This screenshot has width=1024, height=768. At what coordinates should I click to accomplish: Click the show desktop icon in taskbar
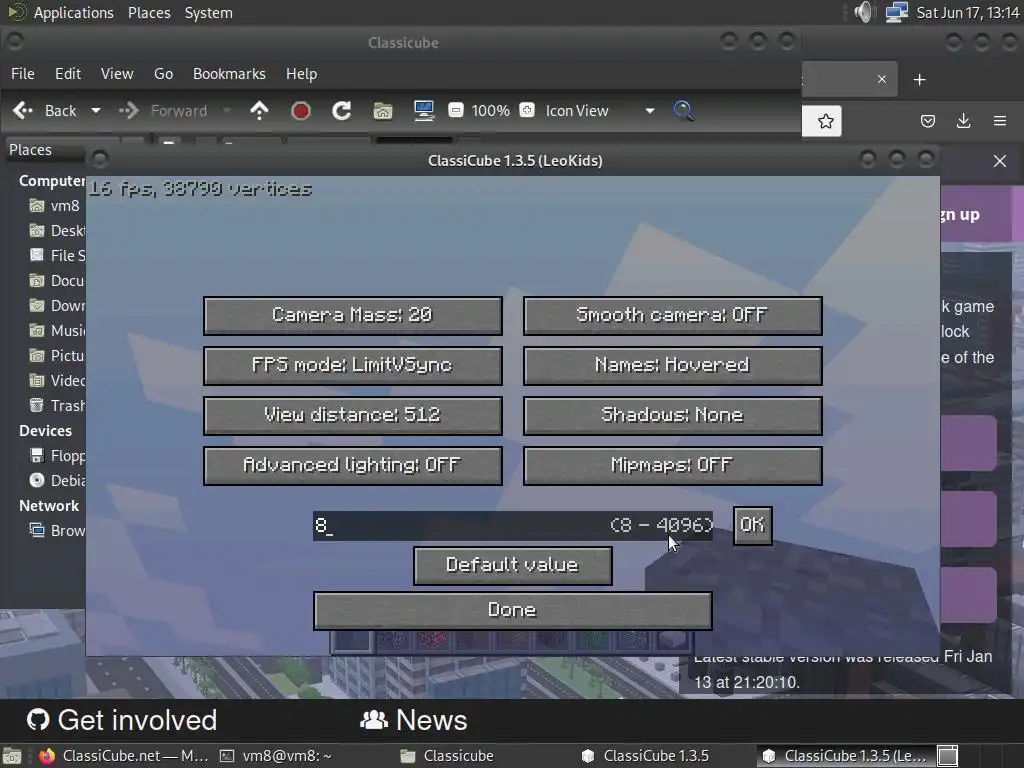[x=12, y=756]
